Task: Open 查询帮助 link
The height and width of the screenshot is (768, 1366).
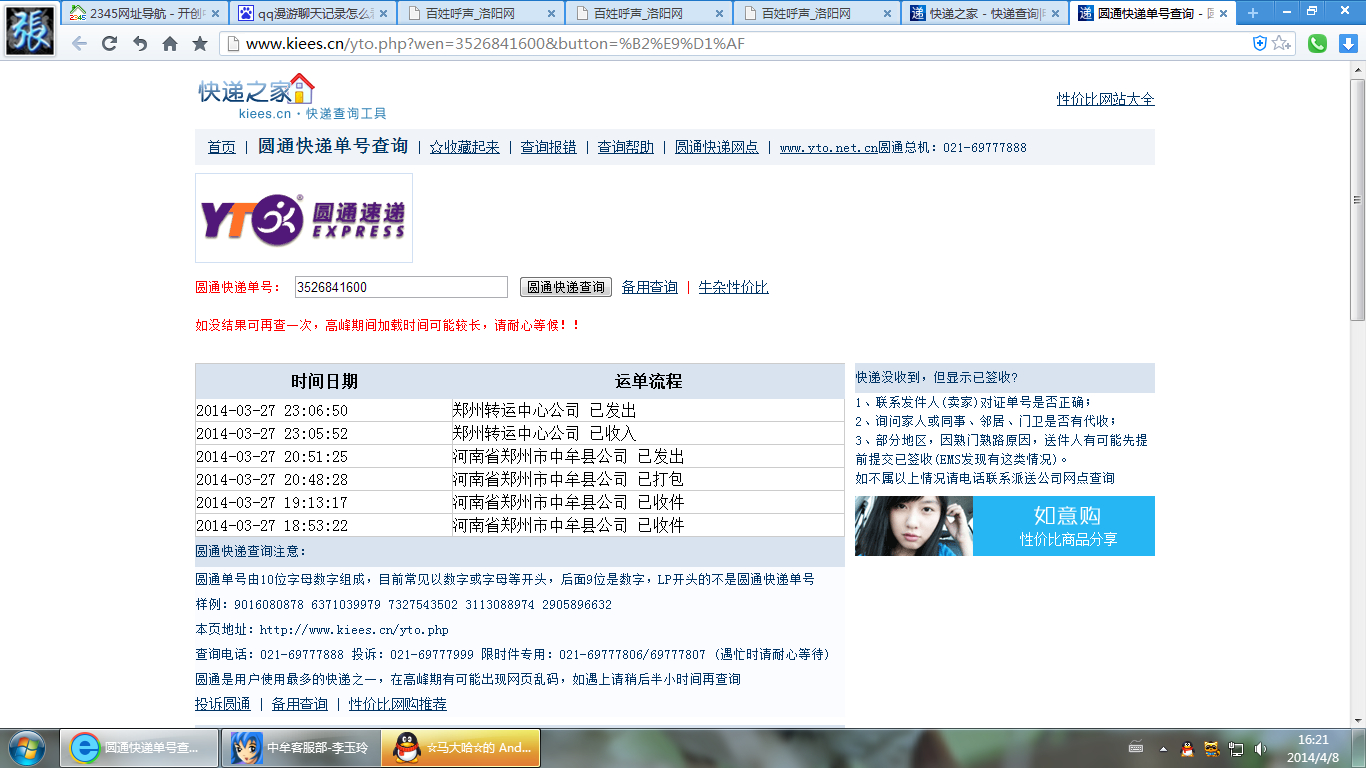Action: tap(626, 147)
